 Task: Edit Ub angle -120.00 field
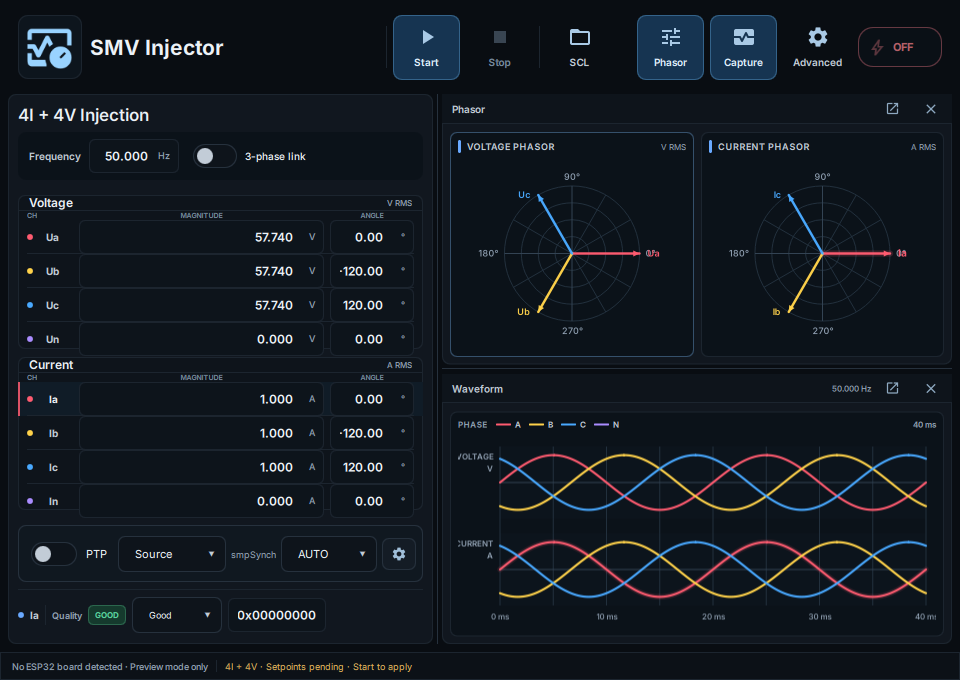372,271
